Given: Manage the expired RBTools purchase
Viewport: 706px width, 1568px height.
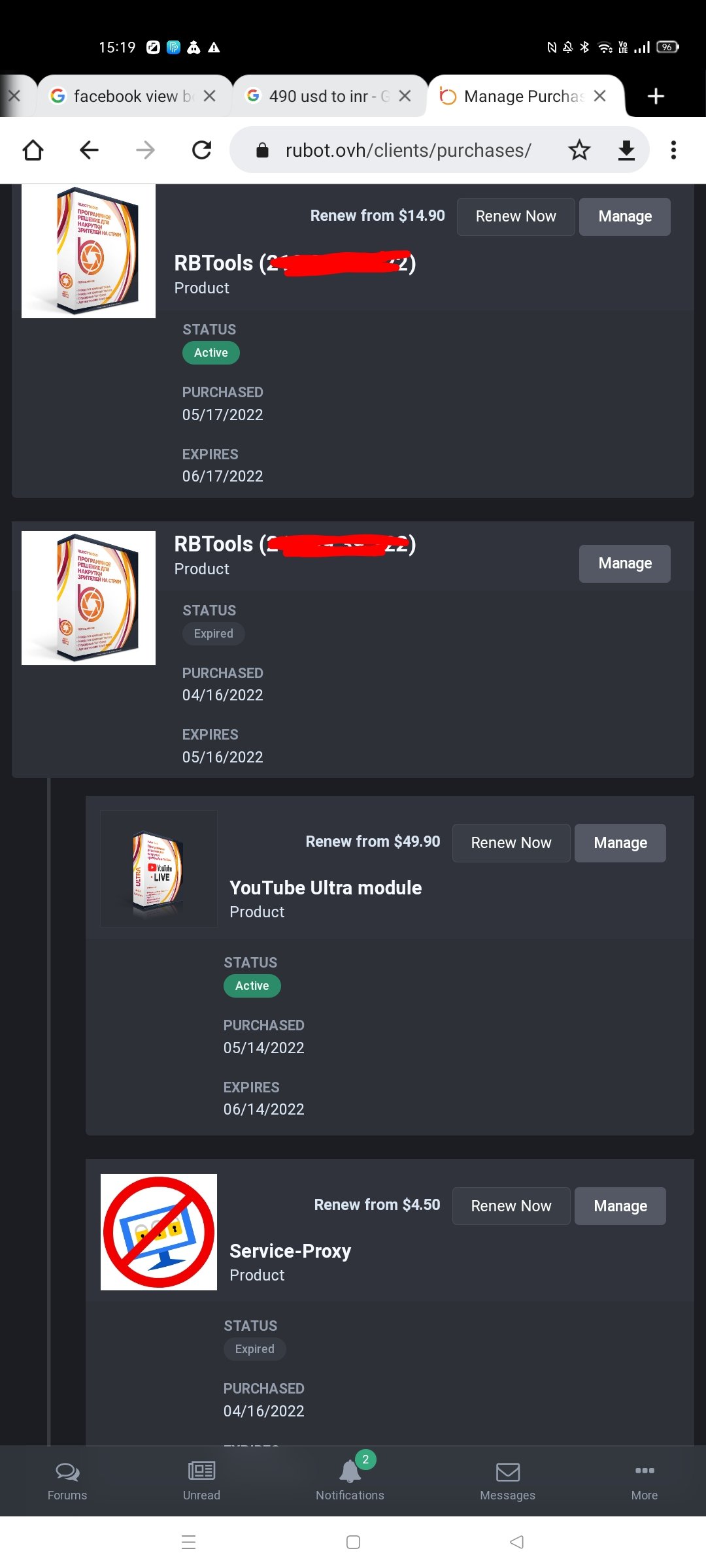Looking at the screenshot, I should point(625,563).
